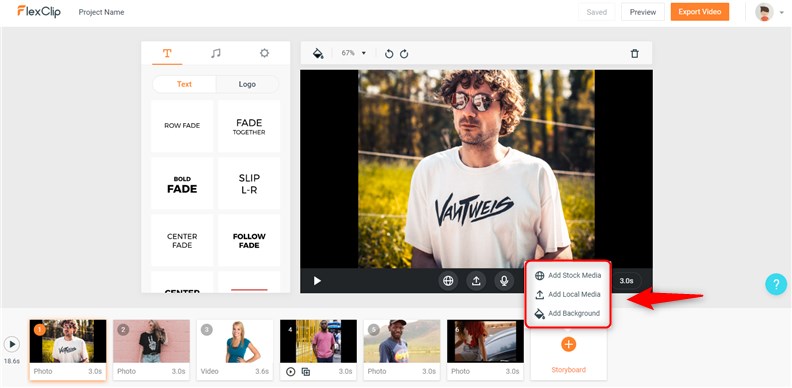Choose the FOLLOW FADE text style

[x=249, y=240]
